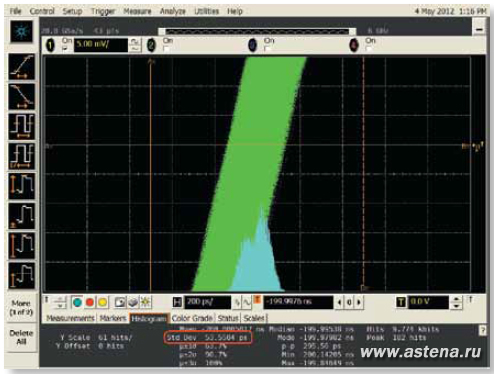This screenshot has width=494, height=374.
Task: Click the yellow single acquisition button
Action: tap(103, 302)
